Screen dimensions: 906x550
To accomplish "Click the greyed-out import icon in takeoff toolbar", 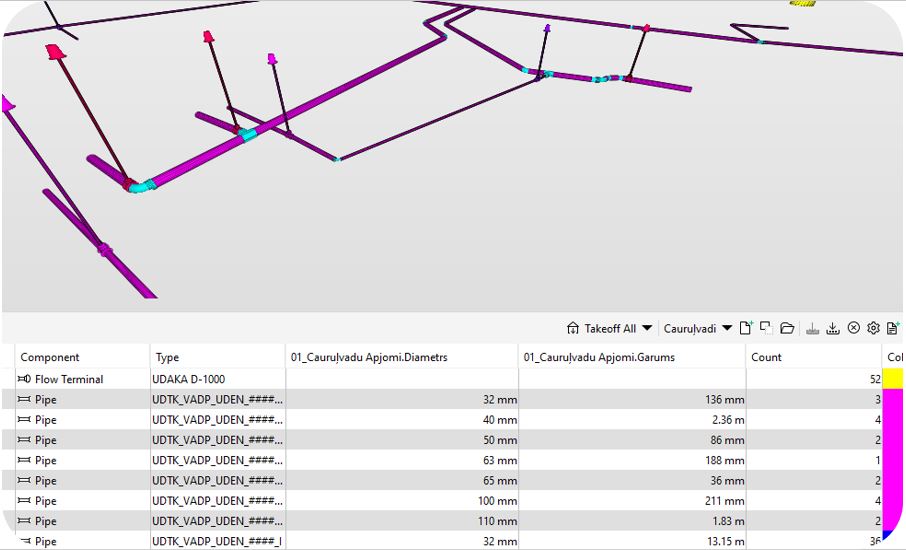I will [813, 328].
